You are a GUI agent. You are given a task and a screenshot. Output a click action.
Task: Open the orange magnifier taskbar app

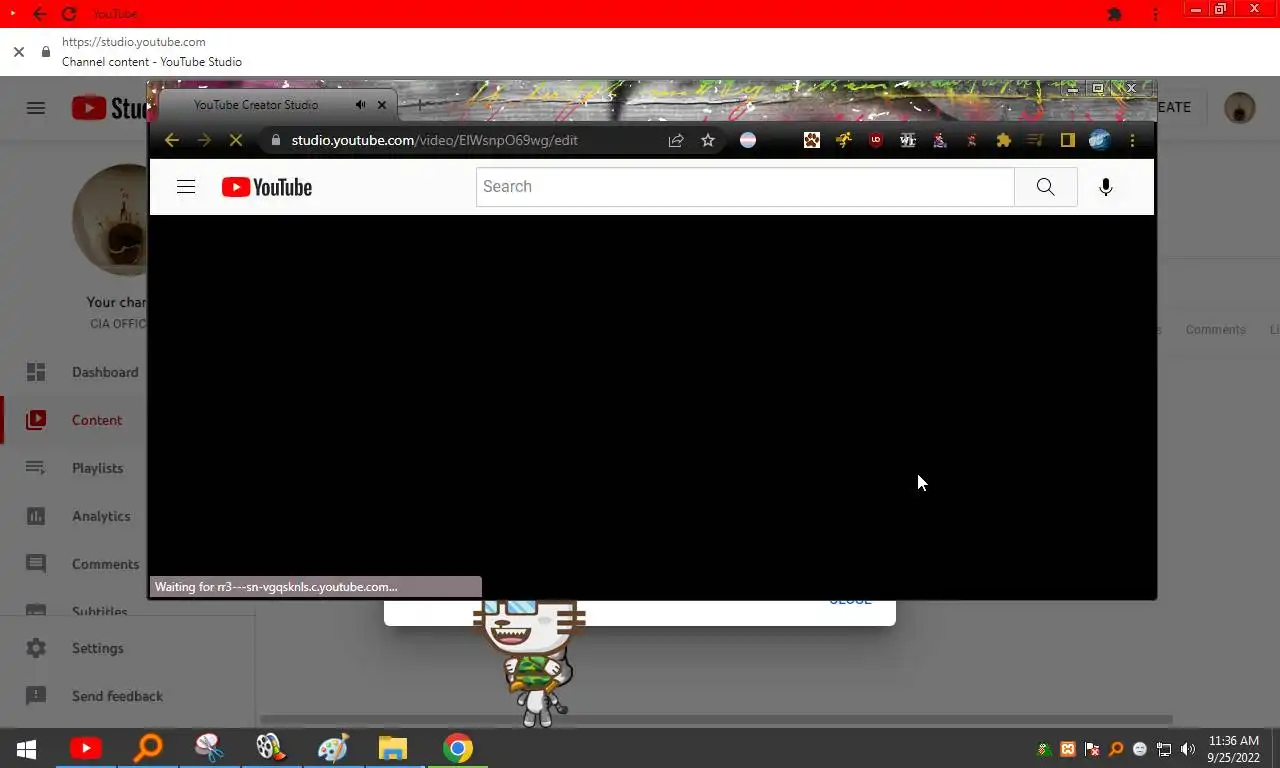pos(148,748)
